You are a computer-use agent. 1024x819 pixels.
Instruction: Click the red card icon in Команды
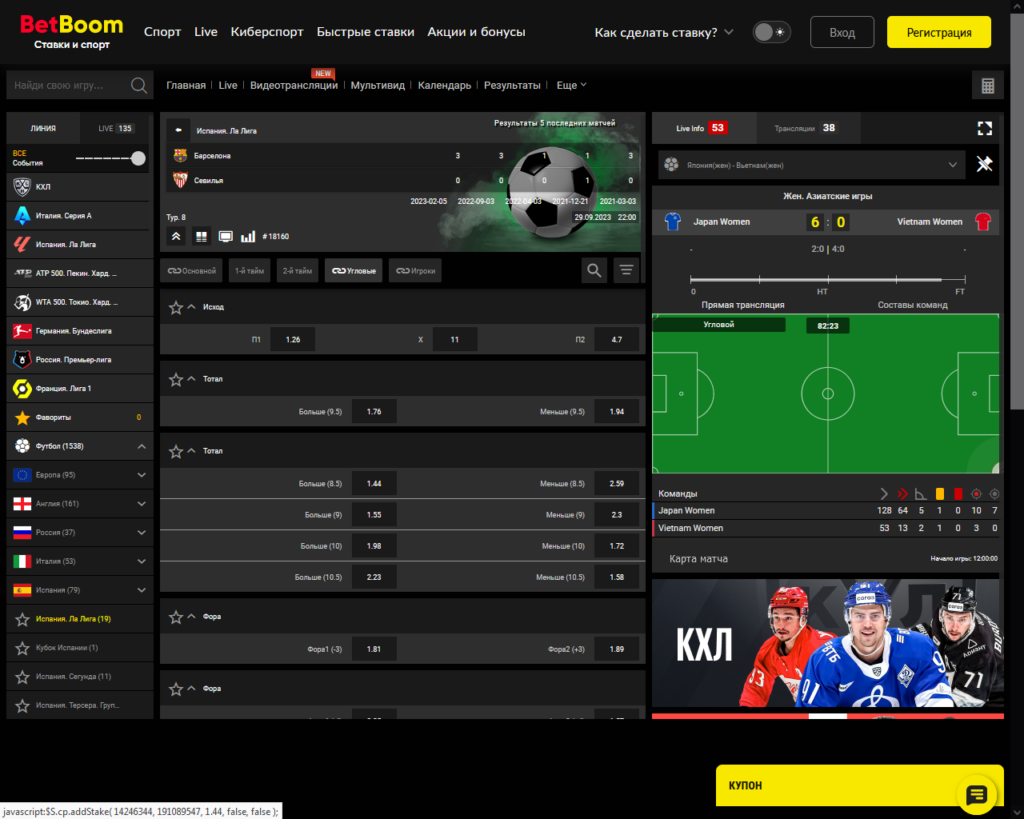(957, 494)
